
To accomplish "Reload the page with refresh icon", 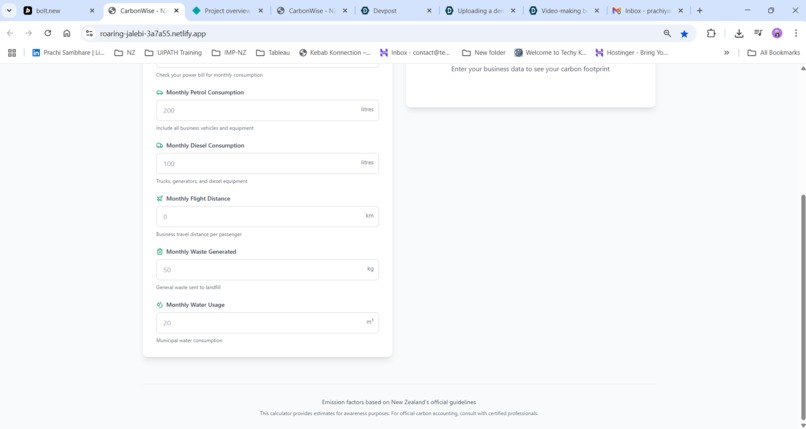I will point(48,33).
